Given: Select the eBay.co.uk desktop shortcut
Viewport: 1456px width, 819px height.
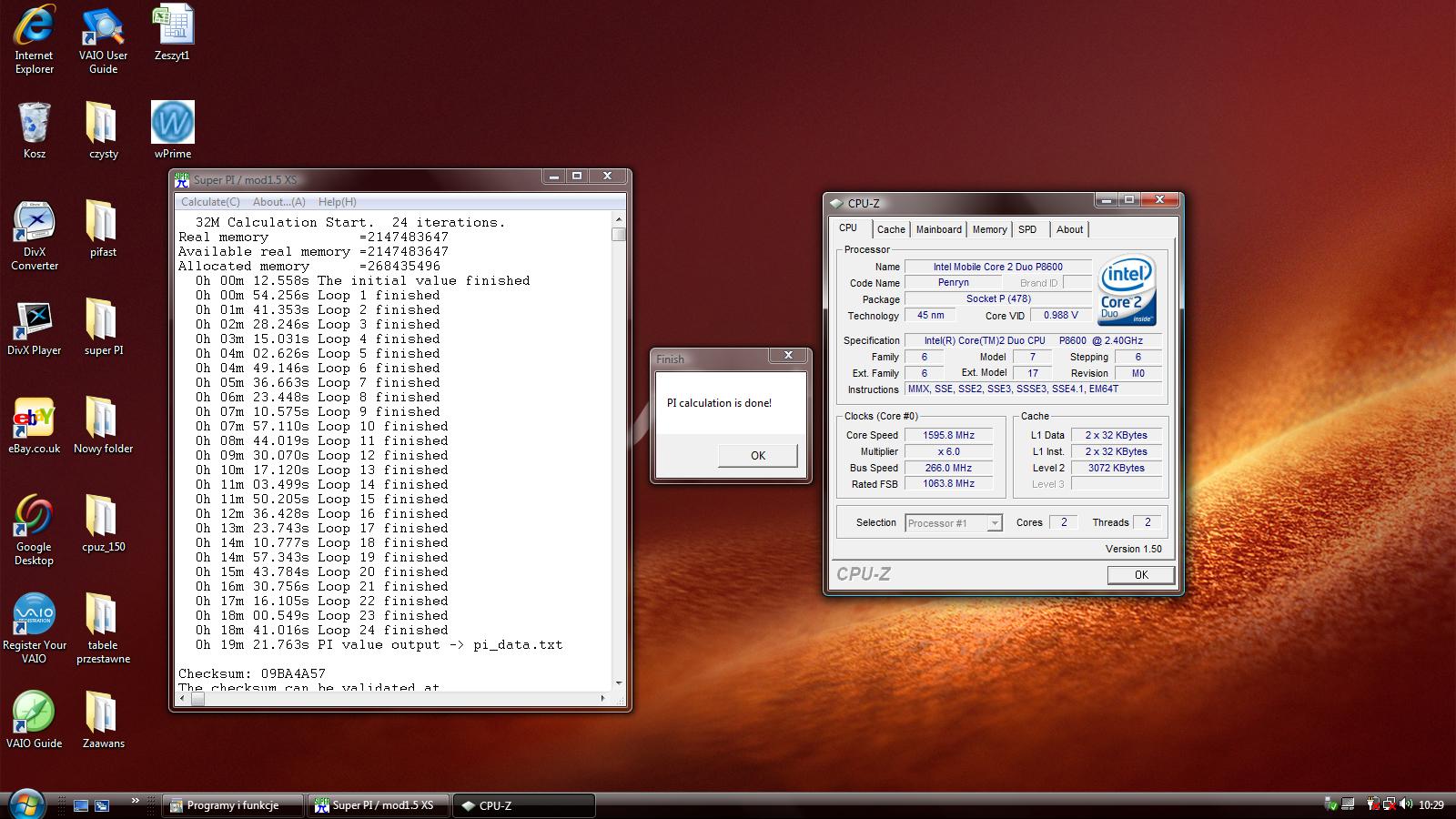Looking at the screenshot, I should pyautogui.click(x=35, y=425).
